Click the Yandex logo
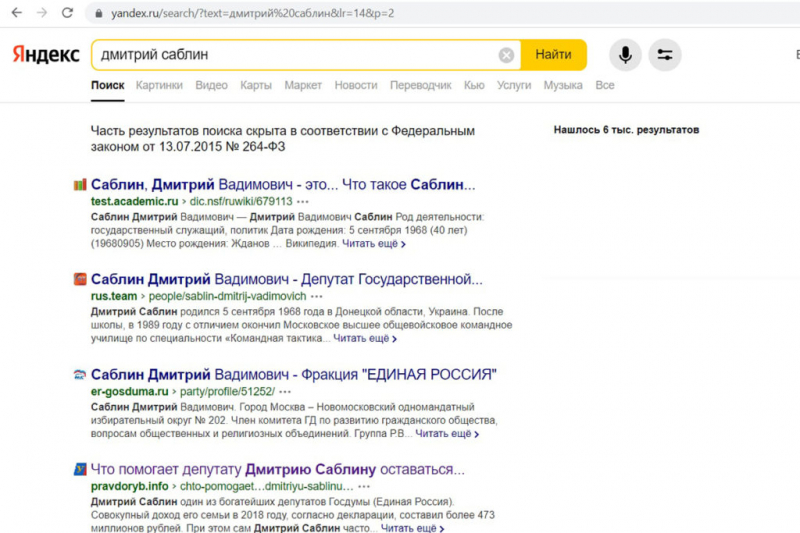Image resolution: width=800 pixels, height=533 pixels. pos(45,55)
